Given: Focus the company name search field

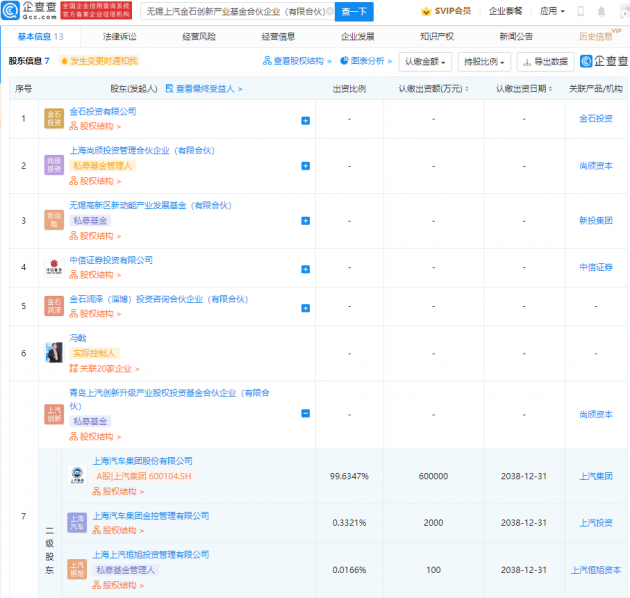Looking at the screenshot, I should (235, 12).
